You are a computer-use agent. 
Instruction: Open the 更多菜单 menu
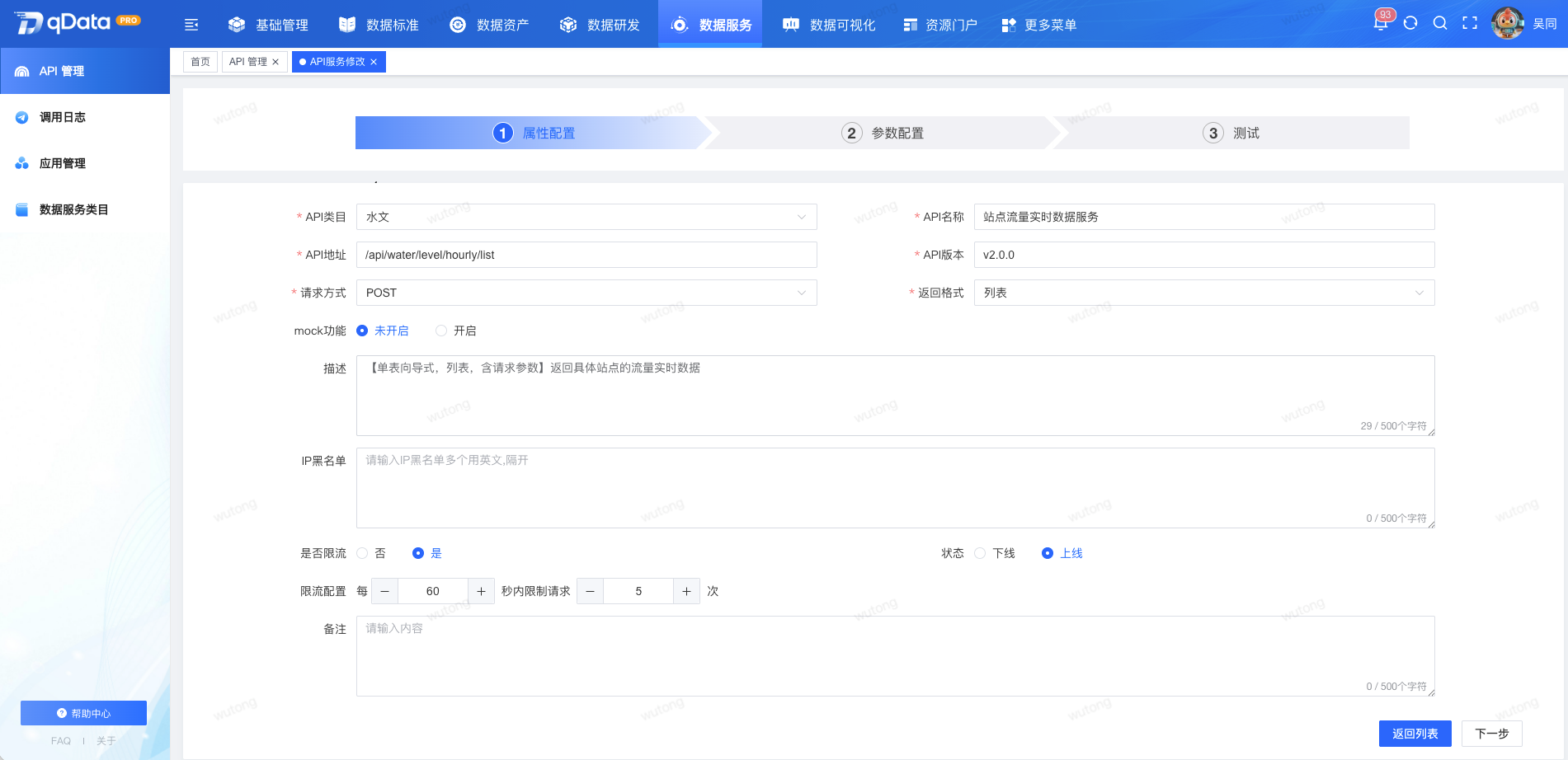1039,25
